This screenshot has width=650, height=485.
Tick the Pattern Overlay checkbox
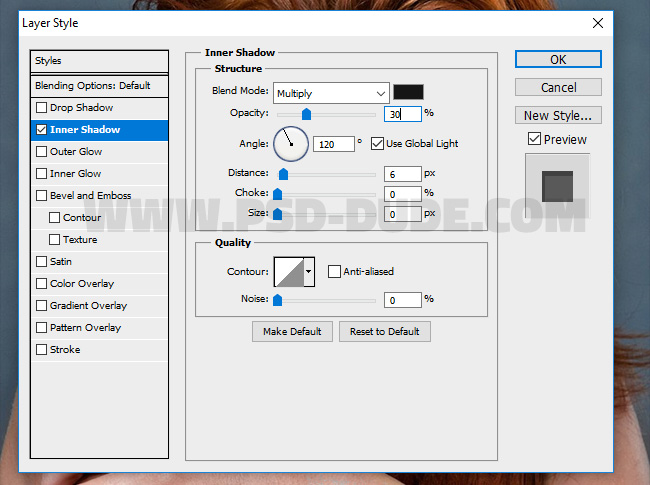point(41,327)
